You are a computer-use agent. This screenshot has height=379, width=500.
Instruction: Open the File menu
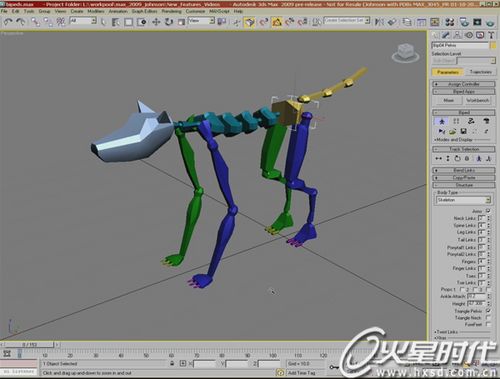point(4,11)
